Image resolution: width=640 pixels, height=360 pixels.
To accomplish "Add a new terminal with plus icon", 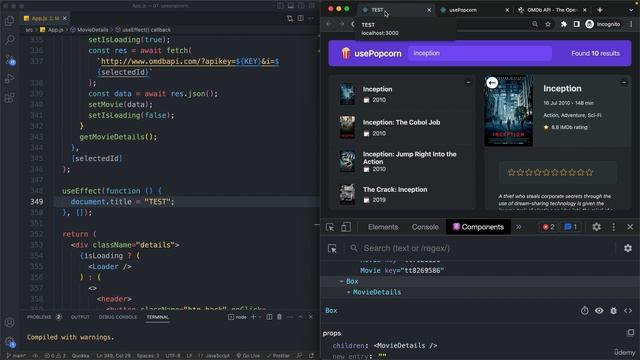I will [x=253, y=317].
